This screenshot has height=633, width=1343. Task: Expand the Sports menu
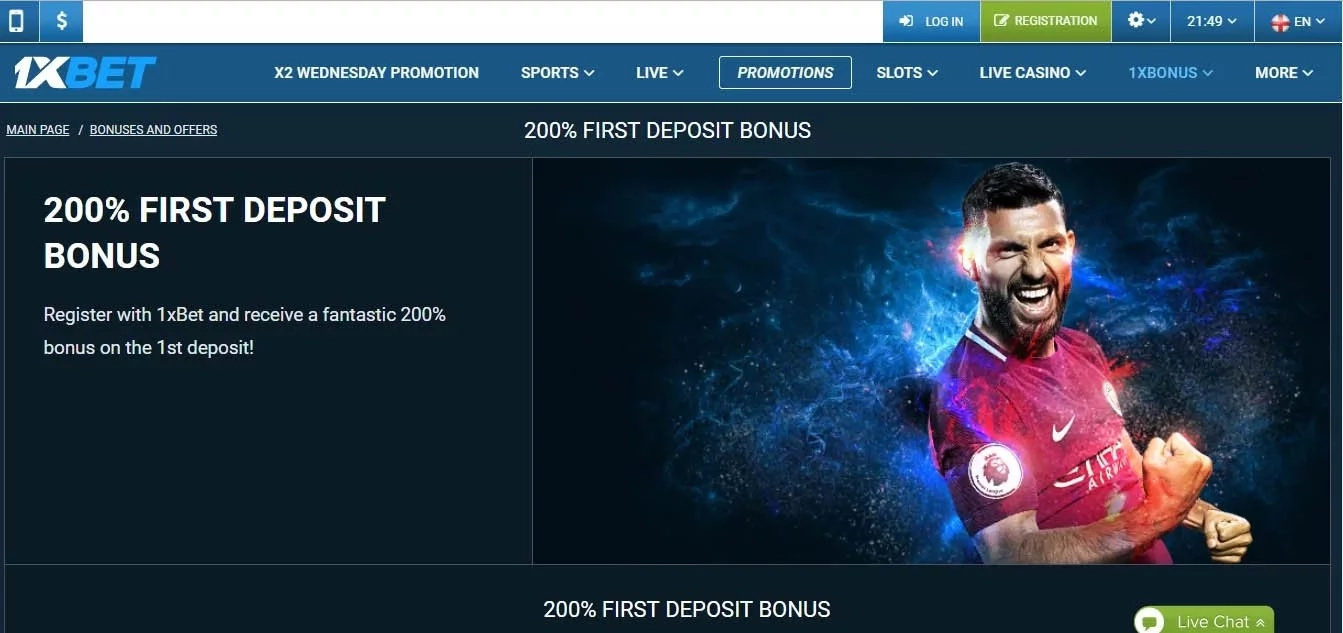[x=557, y=73]
